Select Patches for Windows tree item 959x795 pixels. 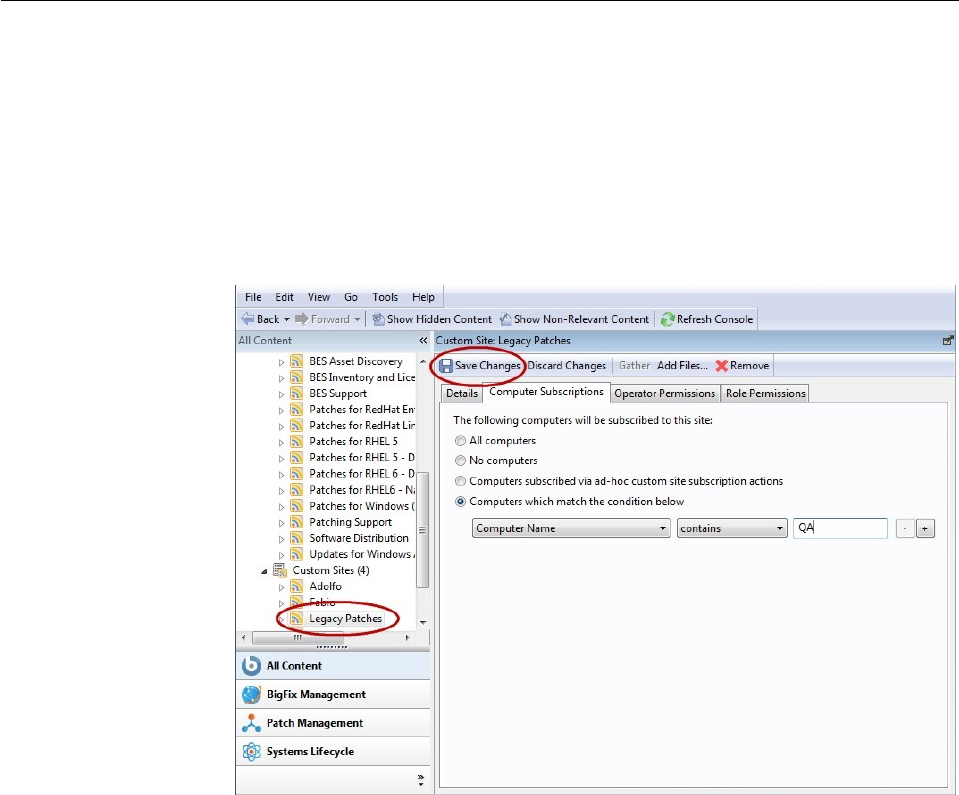click(x=361, y=506)
